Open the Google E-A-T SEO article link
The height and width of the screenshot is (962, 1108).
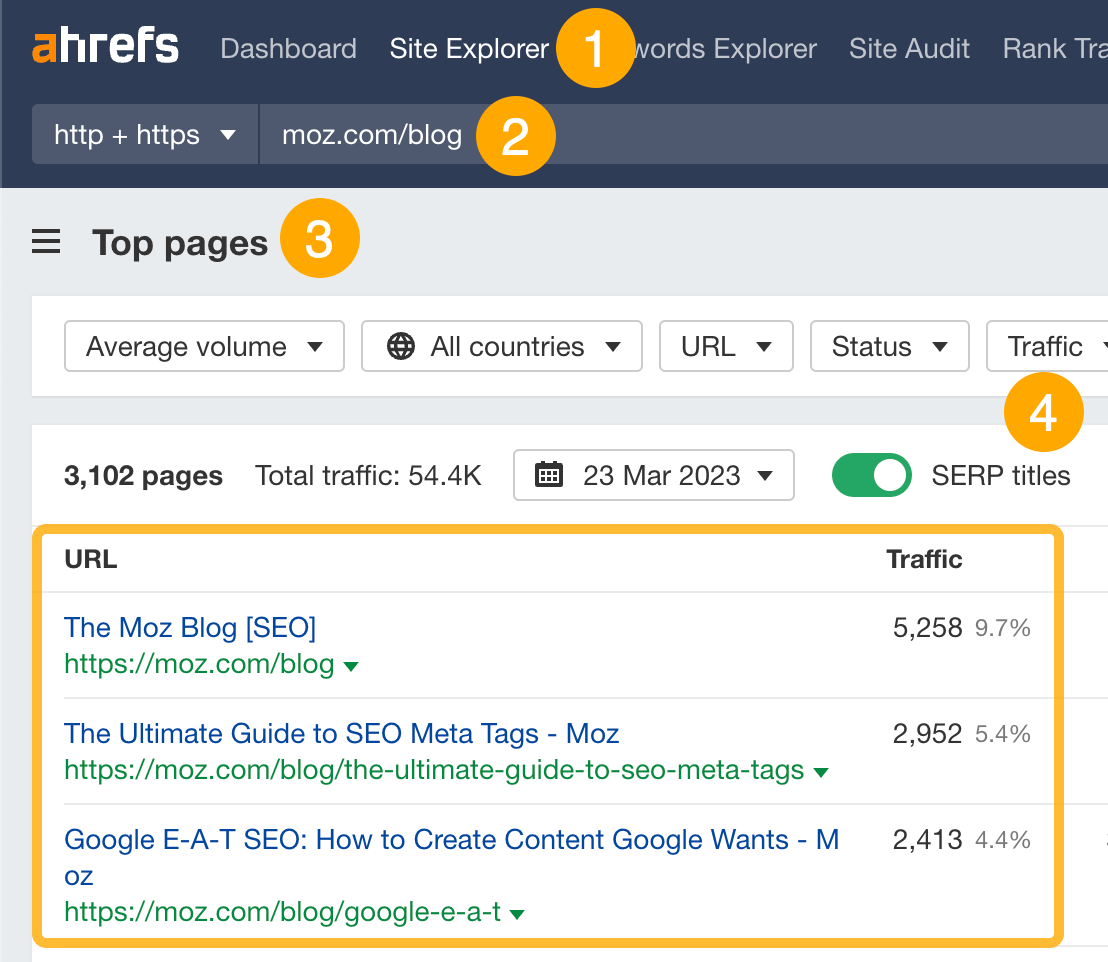pos(450,839)
